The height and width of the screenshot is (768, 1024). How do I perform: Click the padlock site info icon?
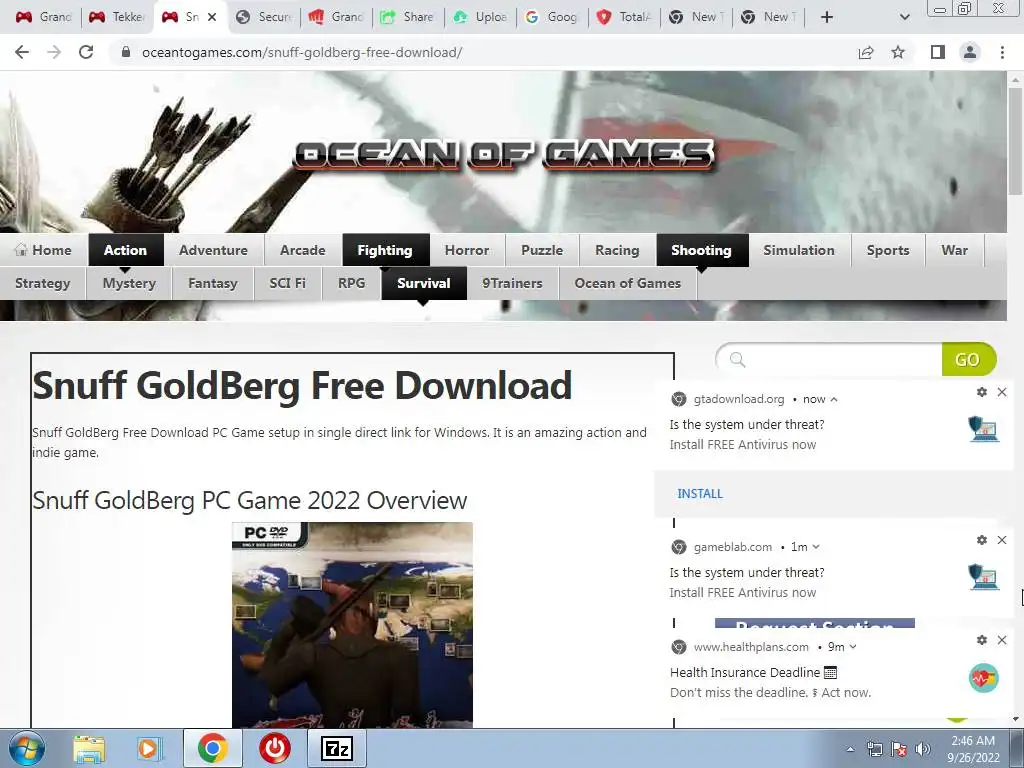pyautogui.click(x=126, y=52)
